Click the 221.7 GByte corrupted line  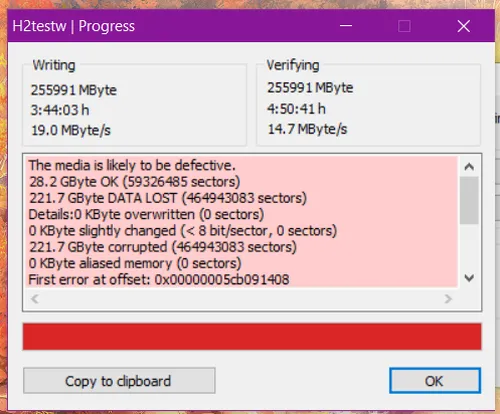pos(163,247)
